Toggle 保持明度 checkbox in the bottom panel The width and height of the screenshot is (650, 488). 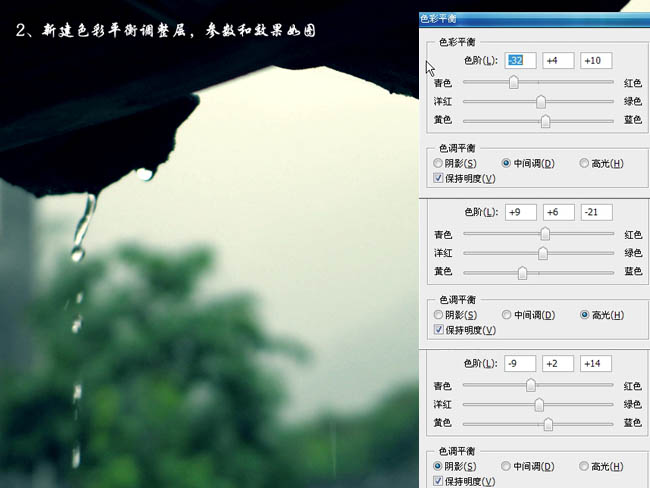[439, 481]
